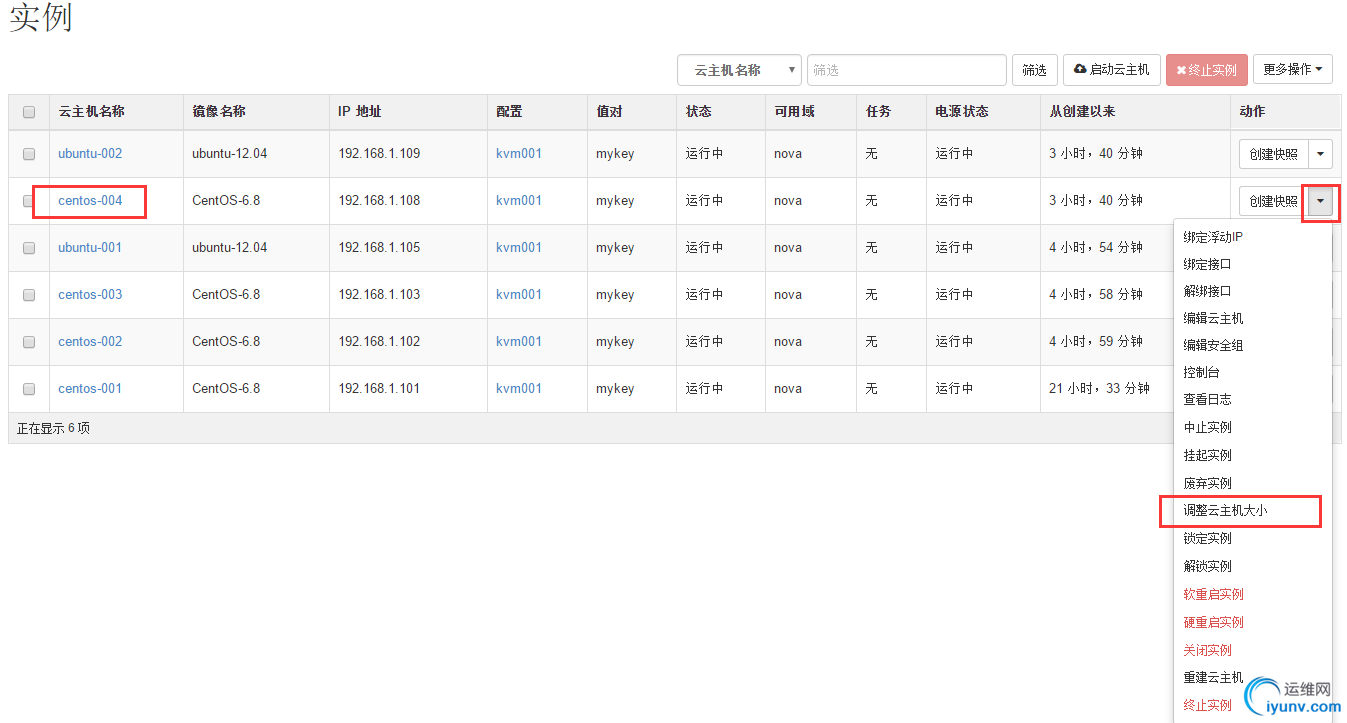
Task: Select the centos-004 row checkbox
Action: 29,201
